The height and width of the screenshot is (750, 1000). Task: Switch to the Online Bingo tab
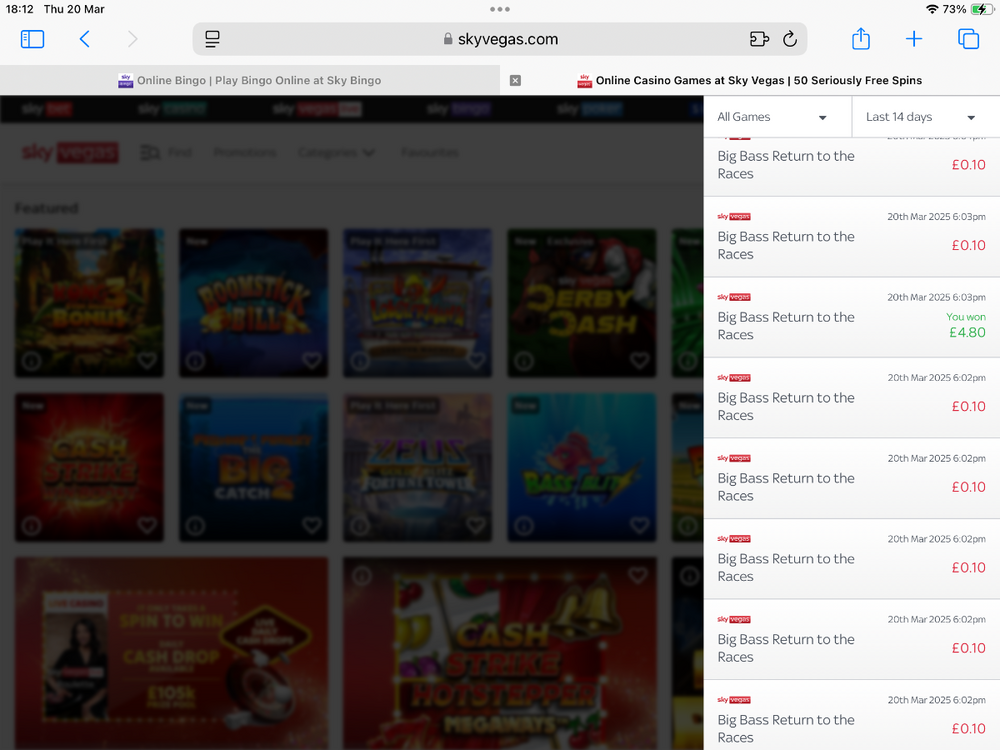pos(250,80)
